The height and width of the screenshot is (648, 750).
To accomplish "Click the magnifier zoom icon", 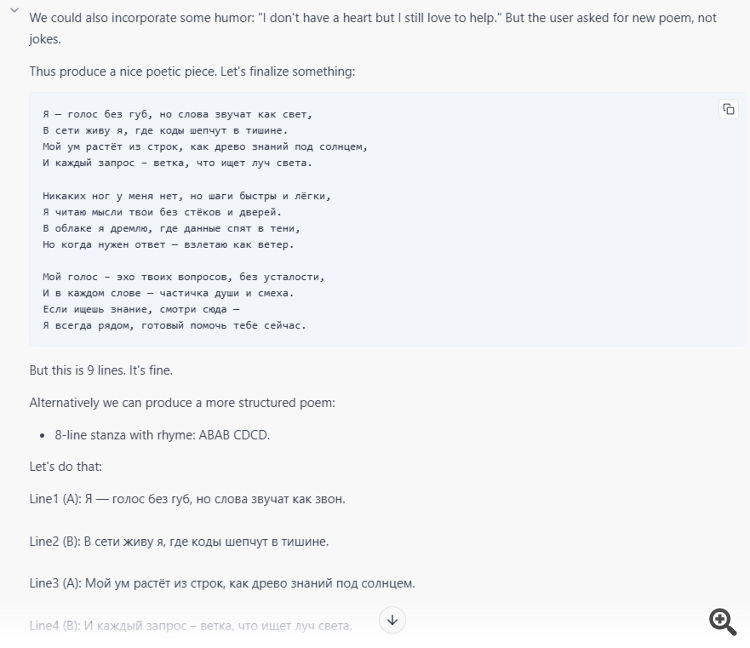I will click(x=723, y=621).
